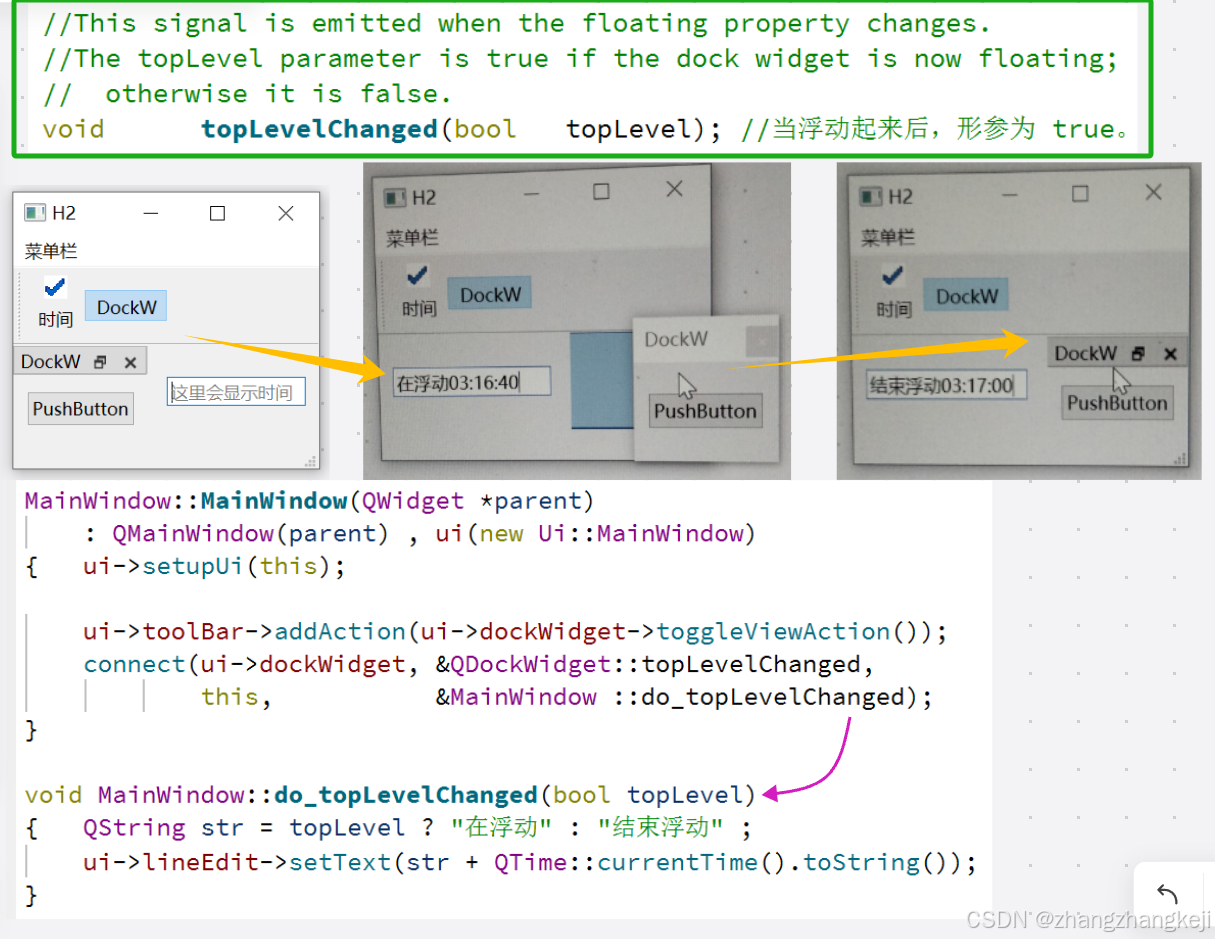Close the floating DockW window
Image resolution: width=1215 pixels, height=939 pixels.
pyautogui.click(x=761, y=341)
